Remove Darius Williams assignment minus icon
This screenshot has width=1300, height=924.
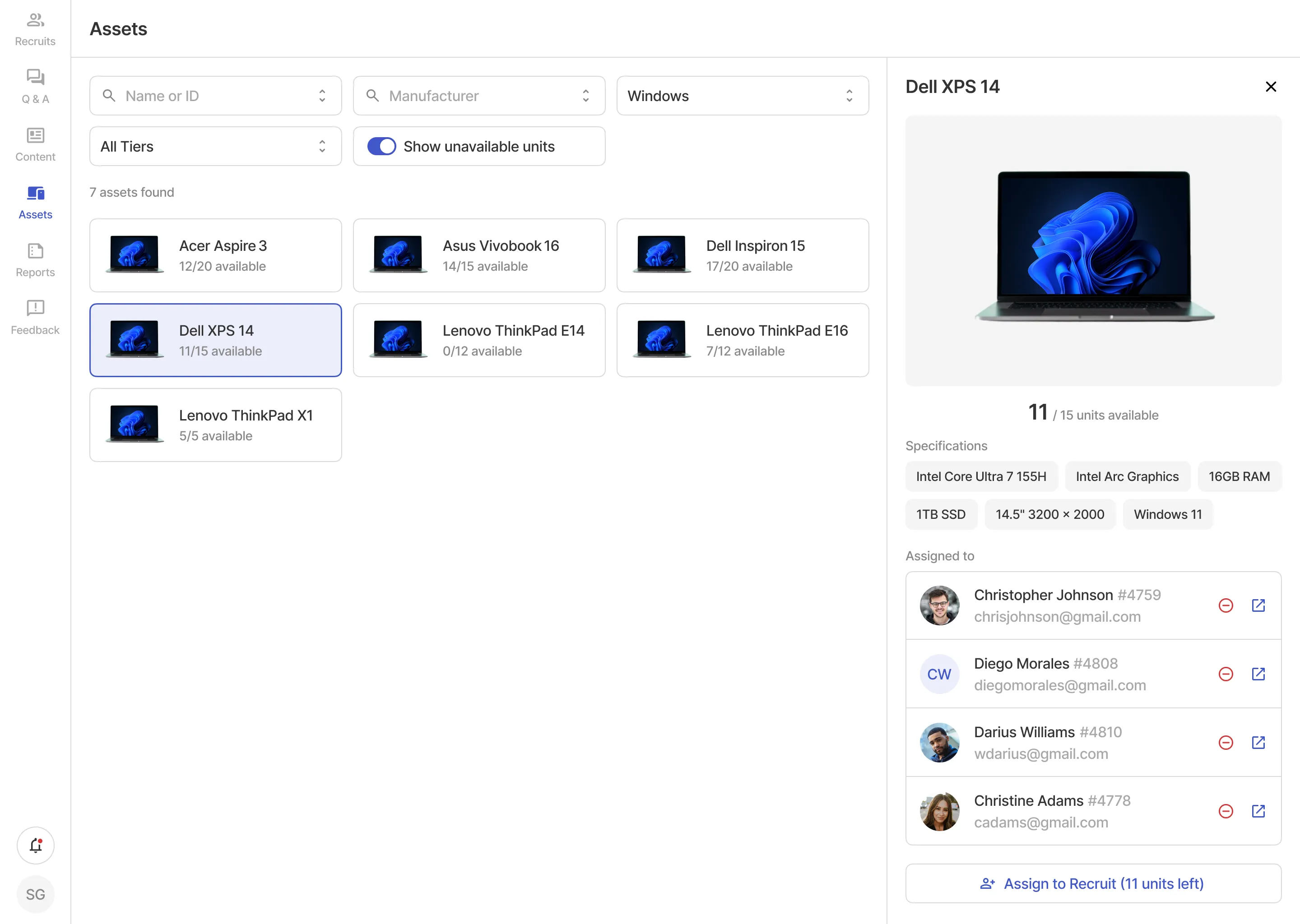tap(1226, 743)
